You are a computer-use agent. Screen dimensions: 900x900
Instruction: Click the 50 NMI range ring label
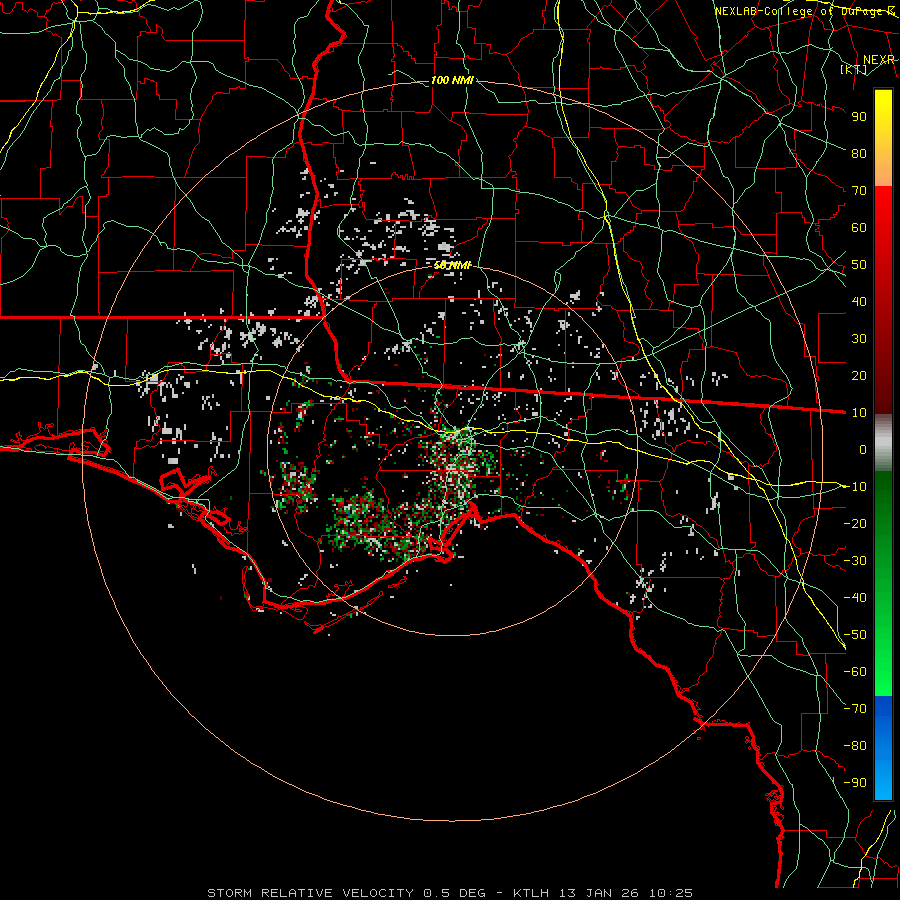pyautogui.click(x=452, y=265)
